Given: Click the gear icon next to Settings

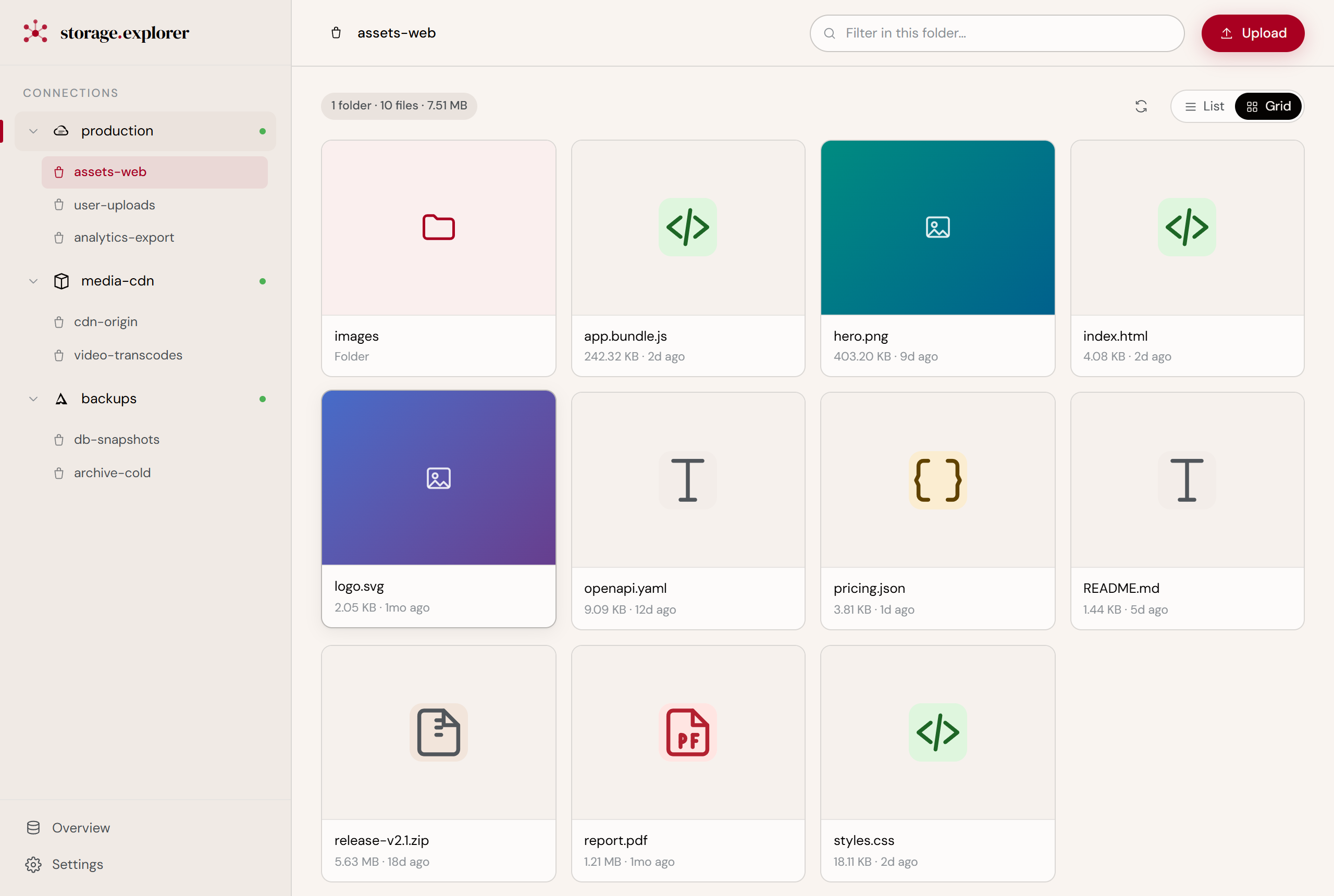Looking at the screenshot, I should 33,864.
